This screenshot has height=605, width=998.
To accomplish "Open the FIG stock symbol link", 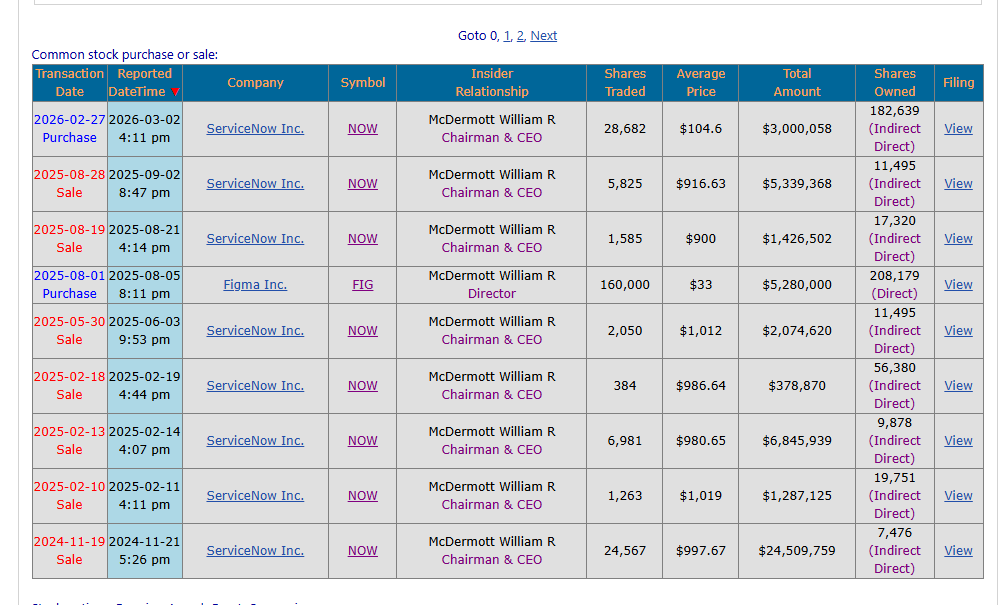I will [362, 284].
